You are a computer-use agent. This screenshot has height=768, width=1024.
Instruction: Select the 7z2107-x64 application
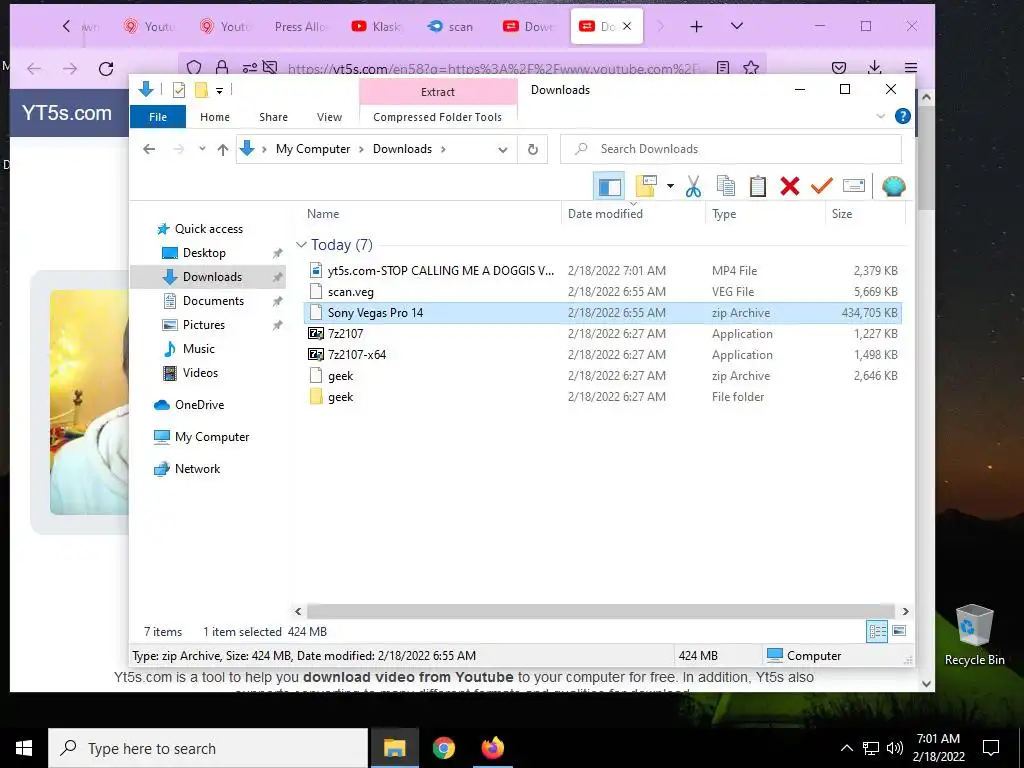603,355
